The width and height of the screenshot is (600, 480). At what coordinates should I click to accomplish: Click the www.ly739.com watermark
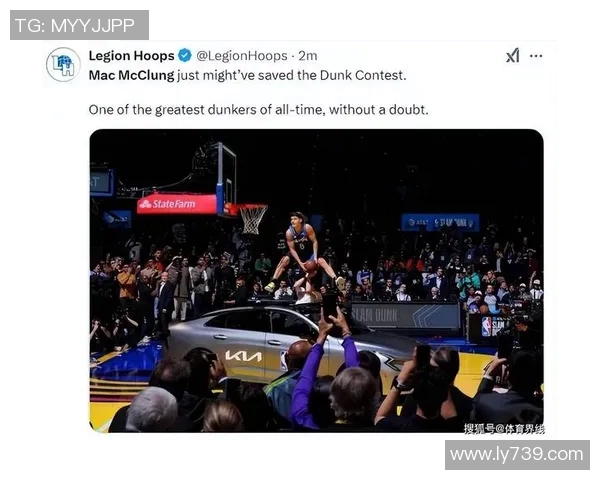[517, 455]
